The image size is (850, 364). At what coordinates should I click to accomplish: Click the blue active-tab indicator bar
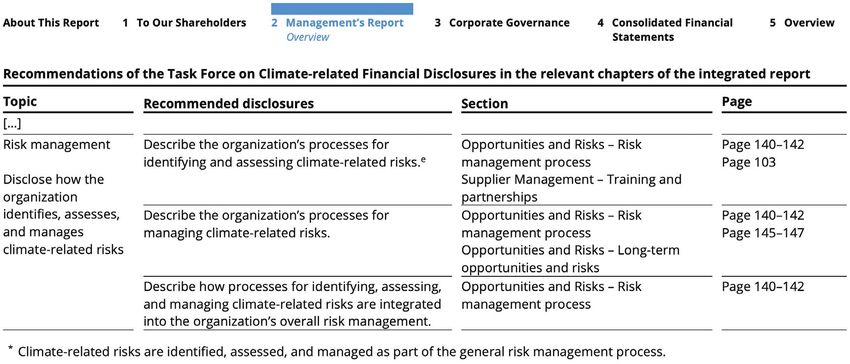coord(342,9)
